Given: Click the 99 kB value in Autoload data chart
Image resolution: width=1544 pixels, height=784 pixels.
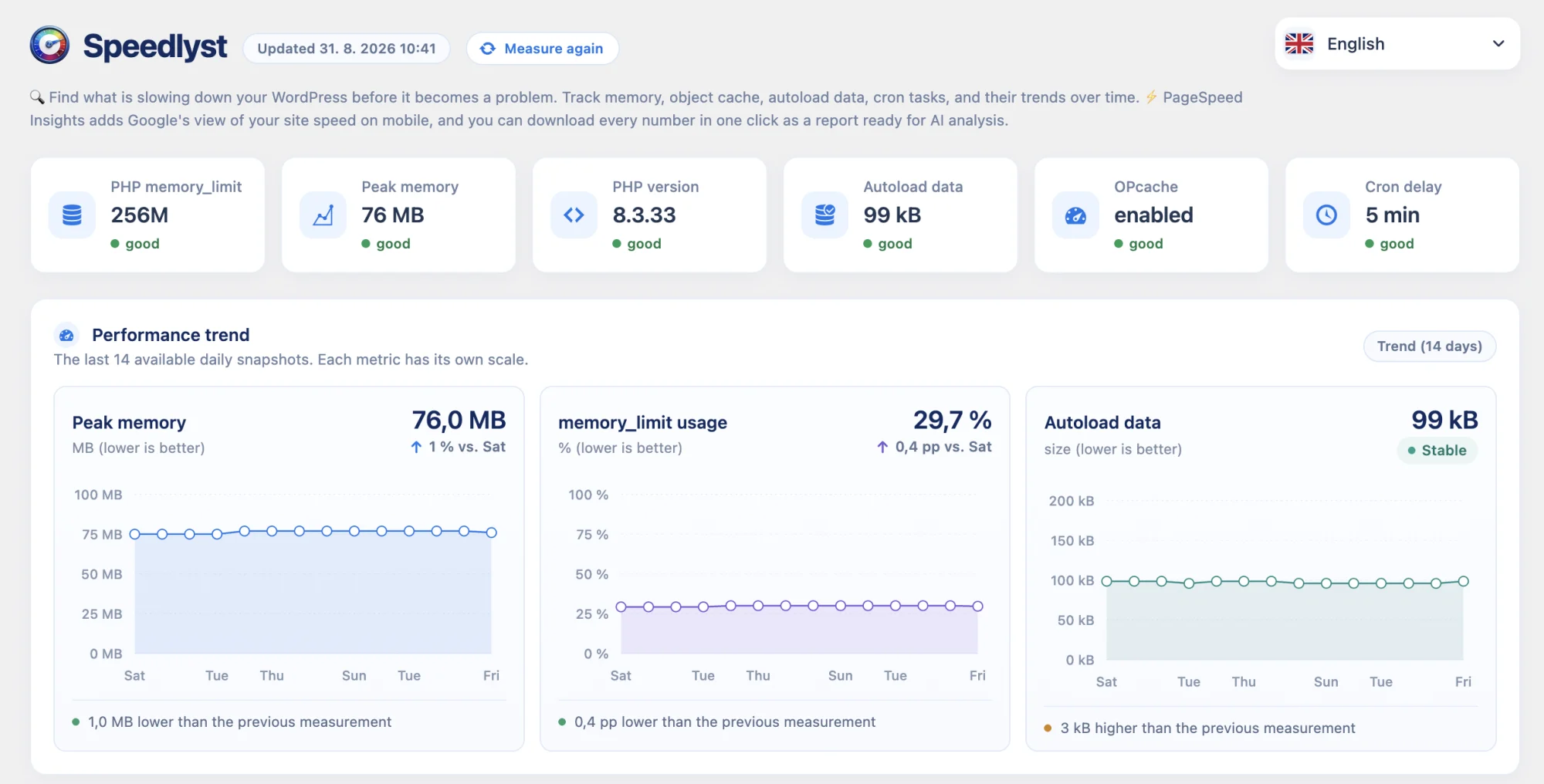Looking at the screenshot, I should (x=1444, y=421).
